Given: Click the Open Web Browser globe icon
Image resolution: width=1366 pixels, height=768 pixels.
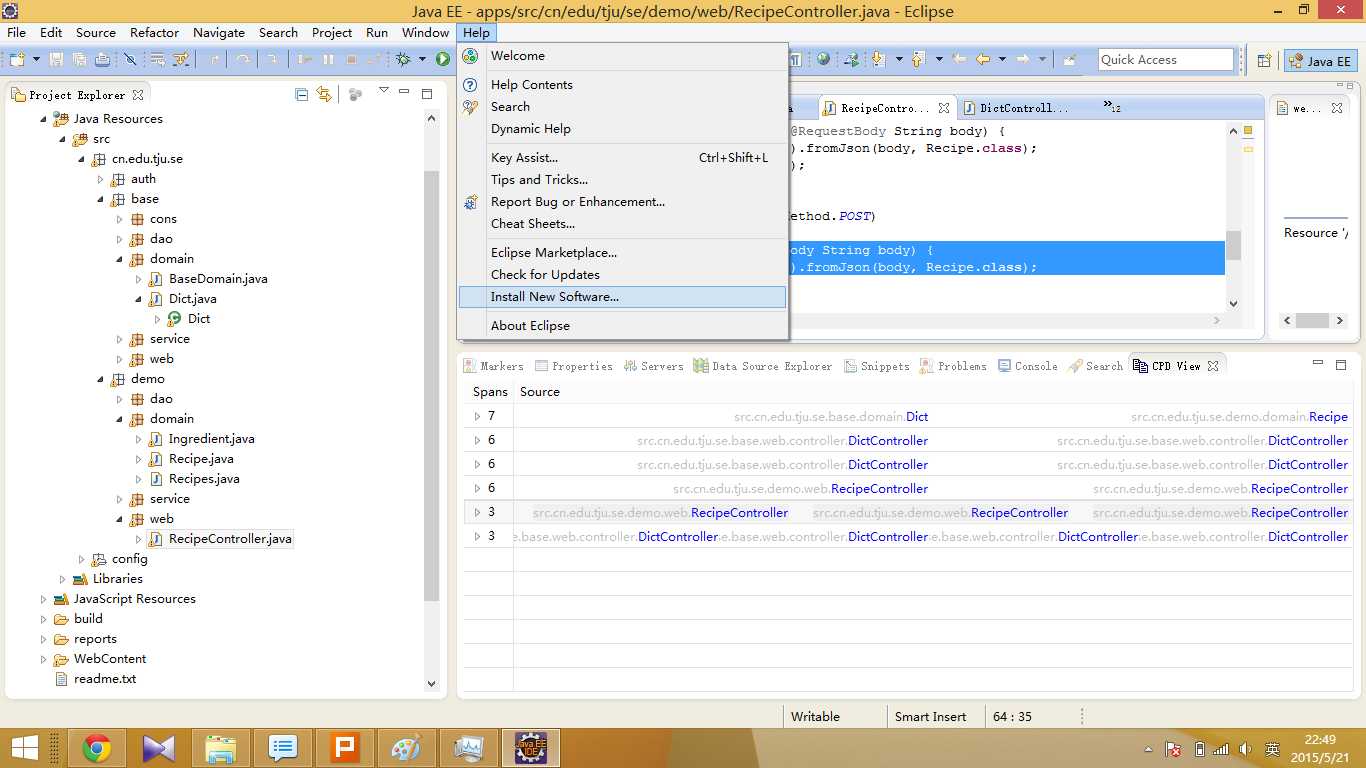Looking at the screenshot, I should pos(823,60).
